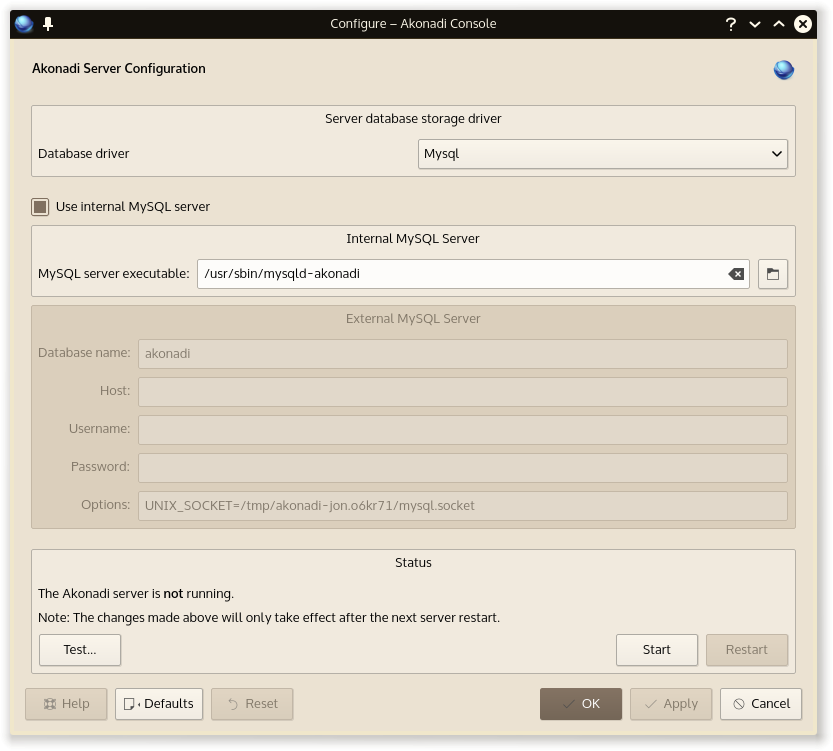
Task: Click the question mark help icon in title bar
Action: [731, 24]
